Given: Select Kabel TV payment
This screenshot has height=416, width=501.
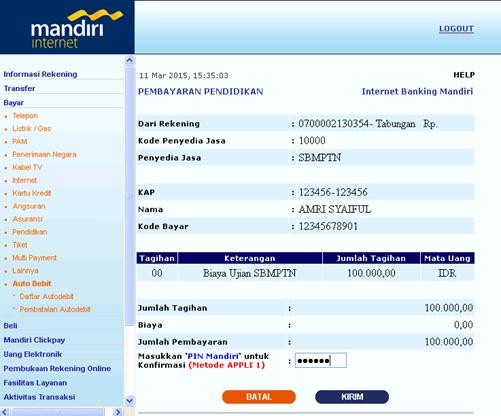Looking at the screenshot, I should [x=27, y=167].
